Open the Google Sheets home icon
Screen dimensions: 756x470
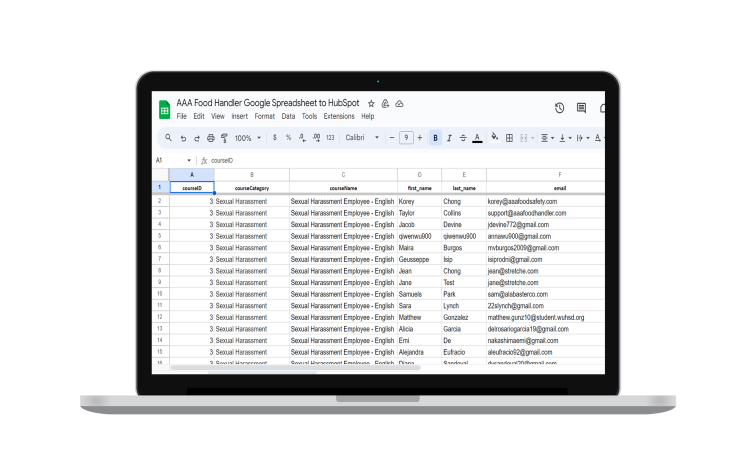tap(164, 109)
